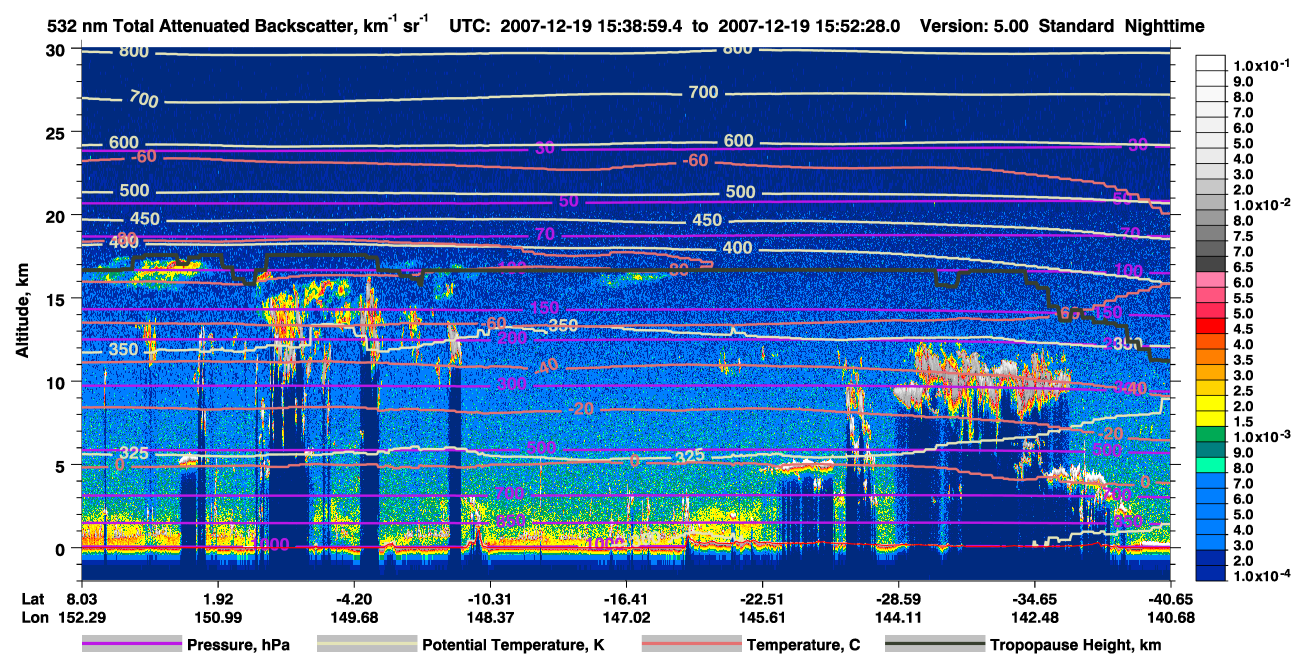Select longitude value 144.11
The image size is (1300, 667).
coord(898,617)
